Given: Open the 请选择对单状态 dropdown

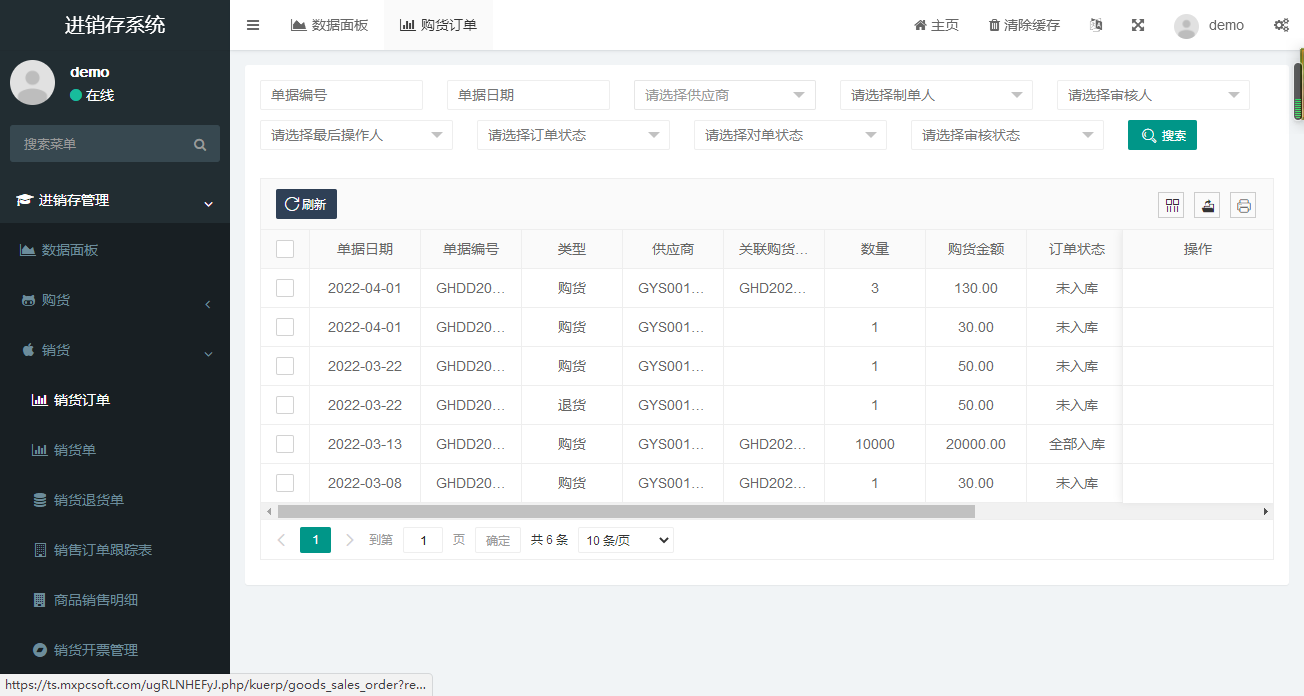Looking at the screenshot, I should coord(790,135).
